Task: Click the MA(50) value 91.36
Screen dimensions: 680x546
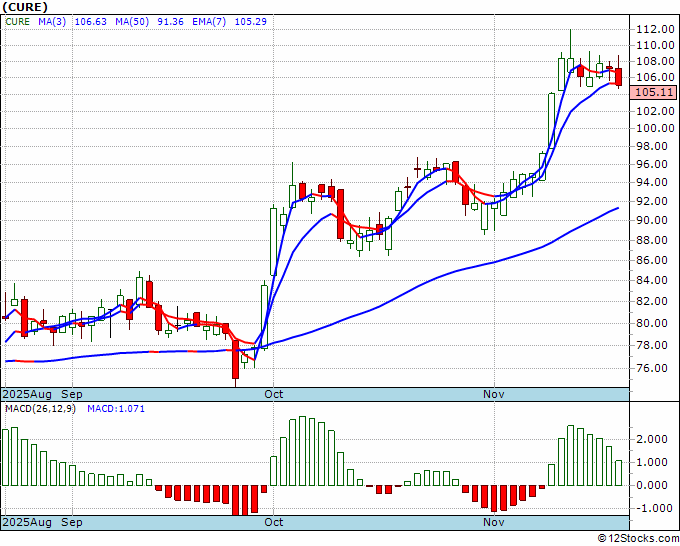Action: [170, 22]
